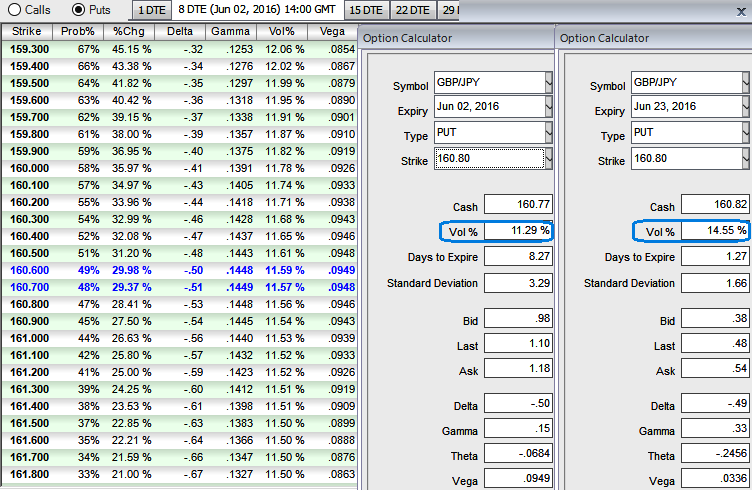Select the 161.800 strike row
752x490 pixels.
tap(179, 474)
